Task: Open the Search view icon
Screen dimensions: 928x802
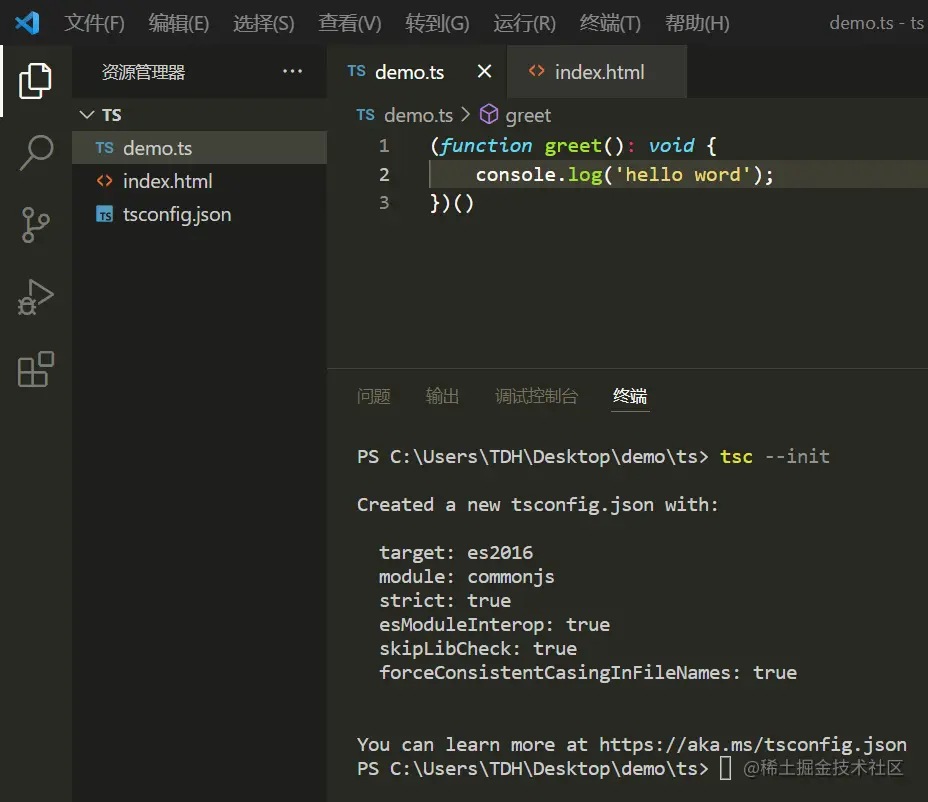Action: tap(36, 152)
